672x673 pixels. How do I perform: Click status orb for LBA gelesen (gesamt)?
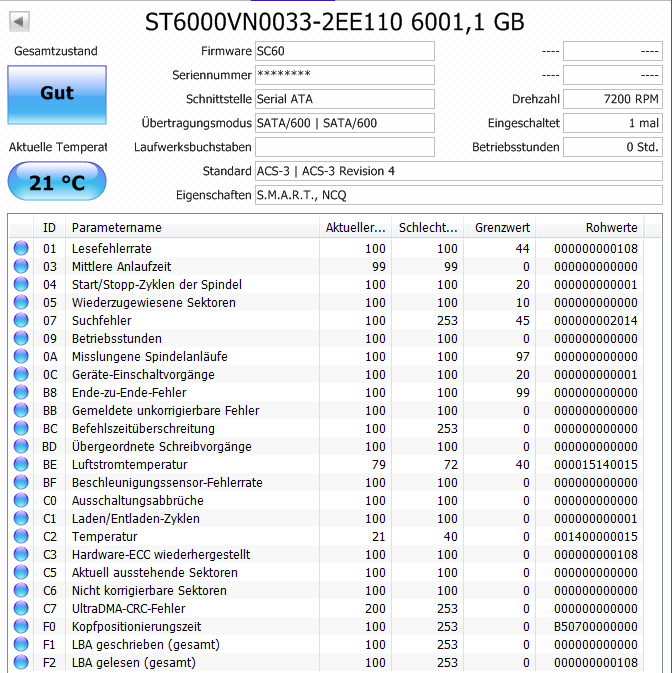pos(21,663)
